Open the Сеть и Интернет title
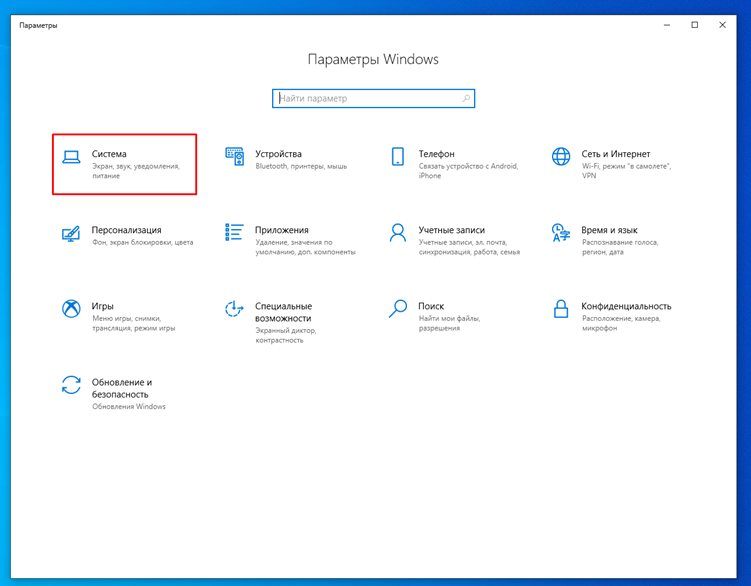The image size is (751, 586). 616,154
